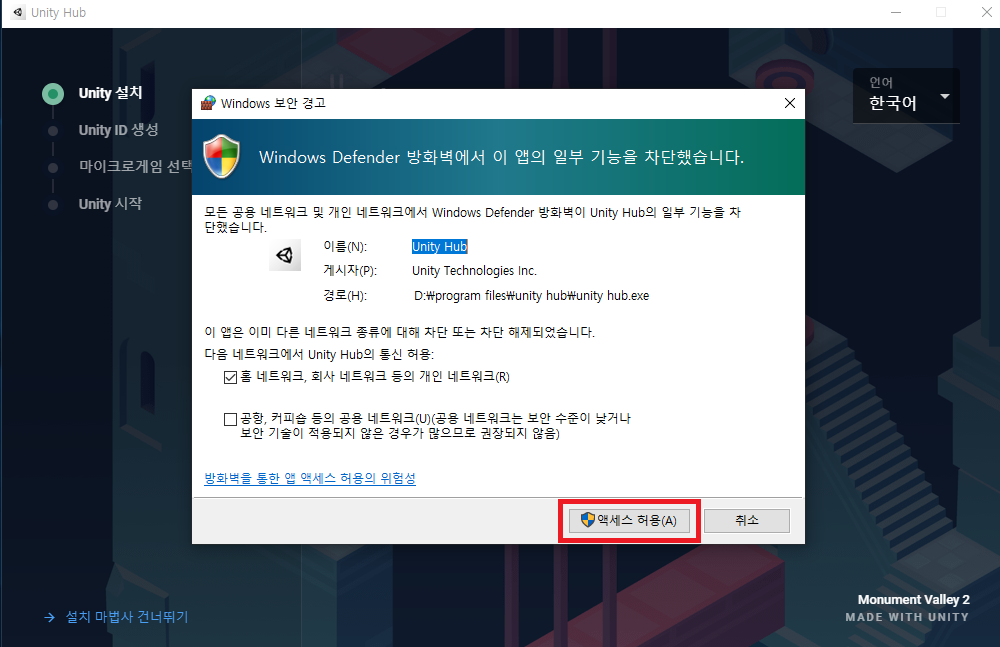The width and height of the screenshot is (1000, 647).
Task: Tick the 공항, 커피숍 등의 공용 네트워크 checkbox
Action: click(230, 419)
